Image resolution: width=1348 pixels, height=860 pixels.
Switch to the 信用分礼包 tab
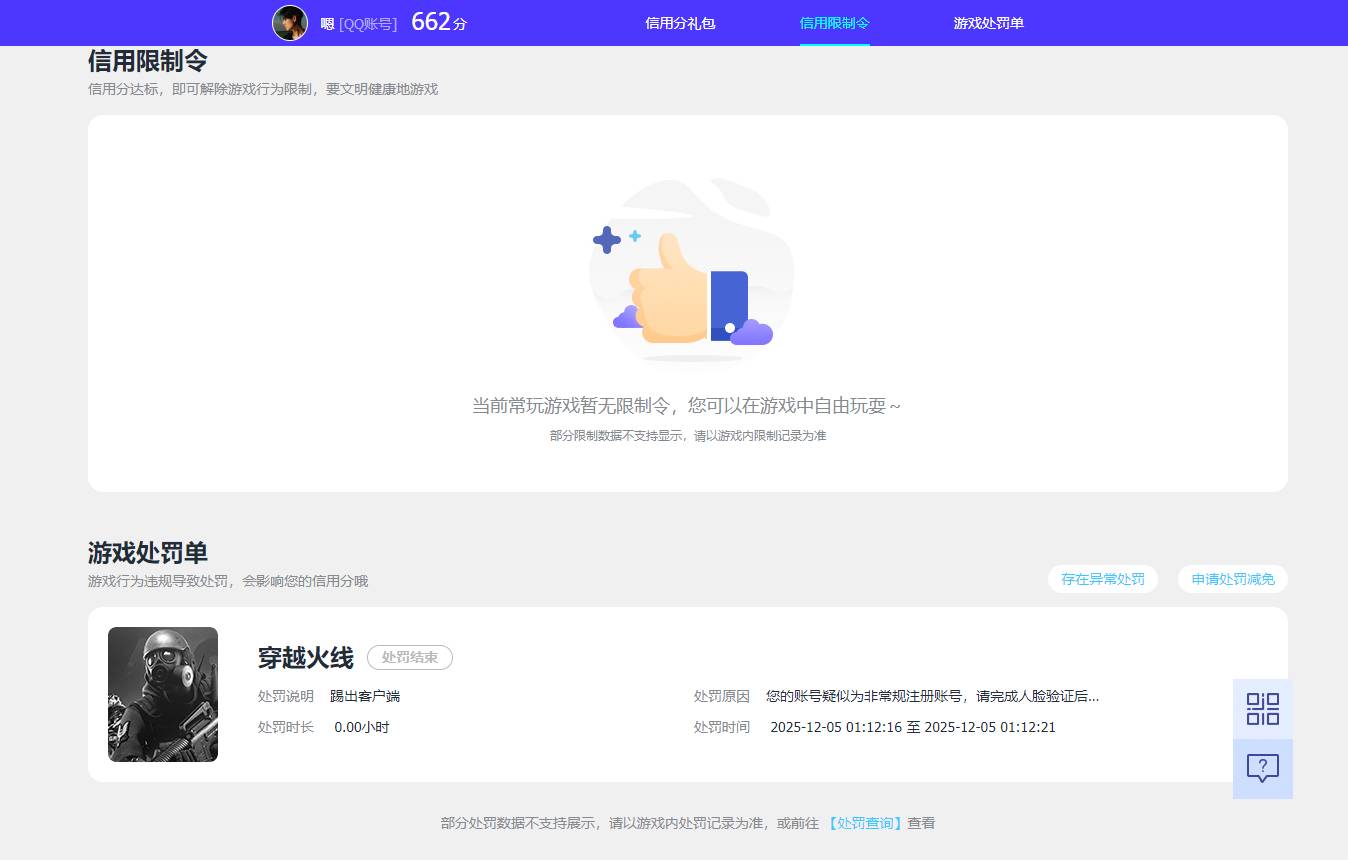click(681, 23)
